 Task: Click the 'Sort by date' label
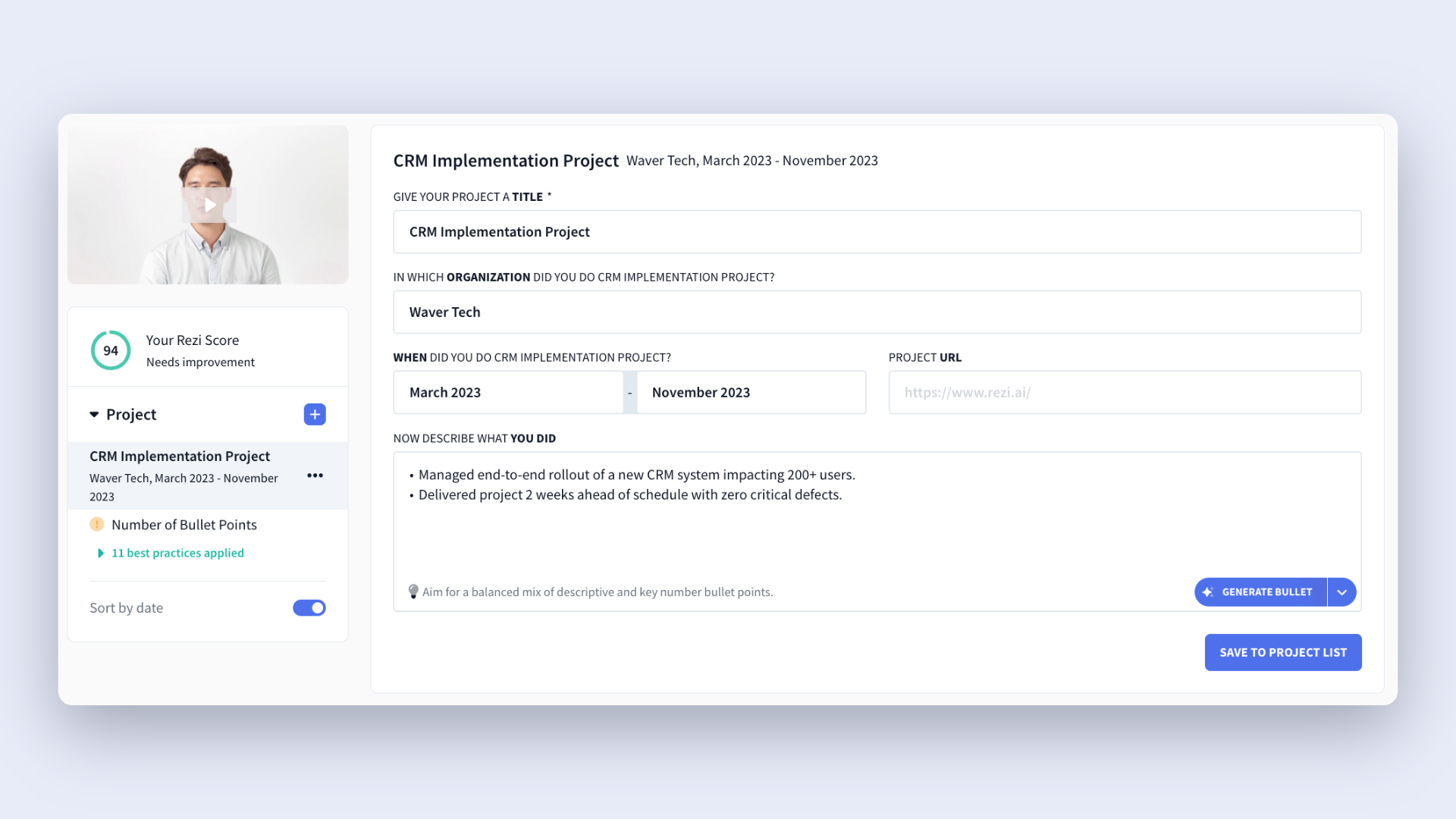[127, 608]
